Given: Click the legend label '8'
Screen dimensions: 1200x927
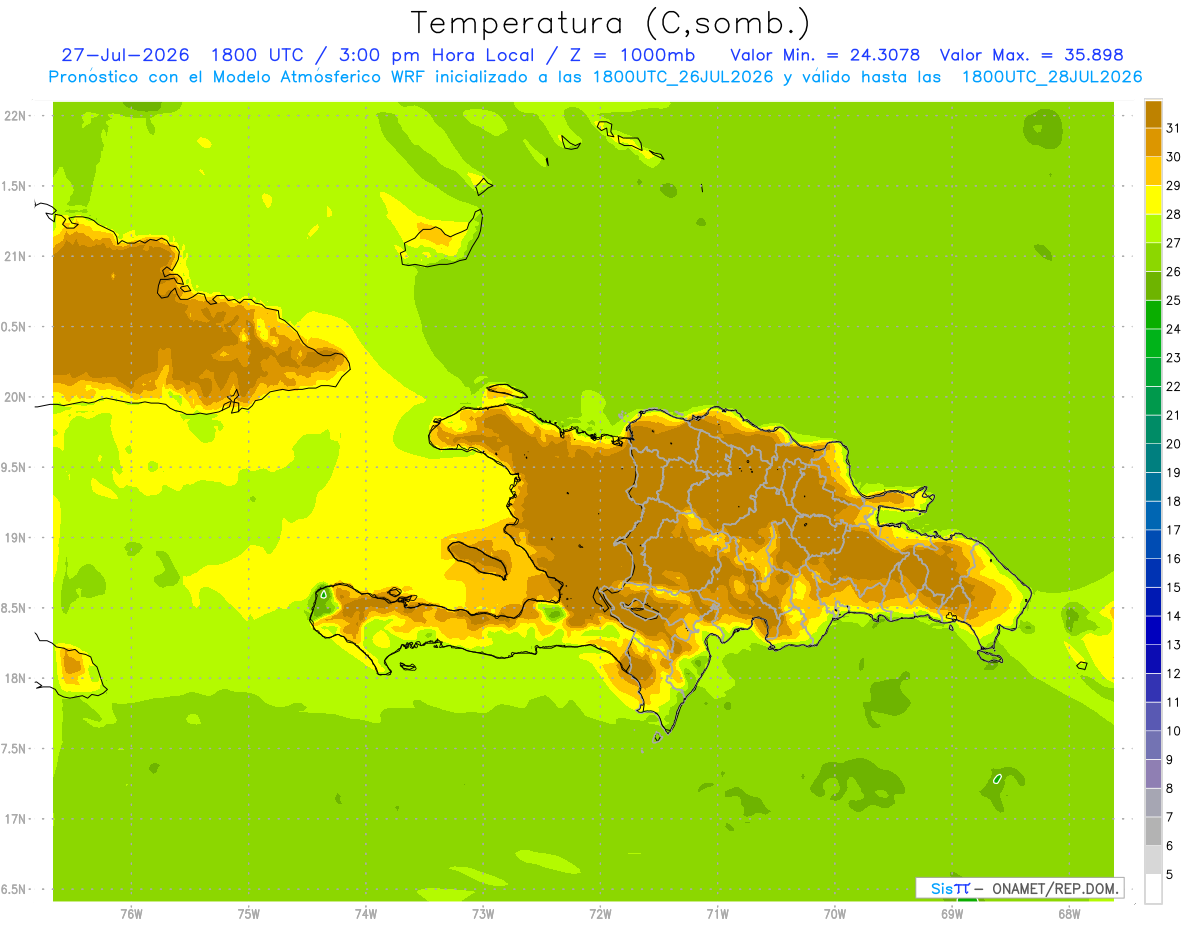Looking at the screenshot, I should pyautogui.click(x=1169, y=788).
